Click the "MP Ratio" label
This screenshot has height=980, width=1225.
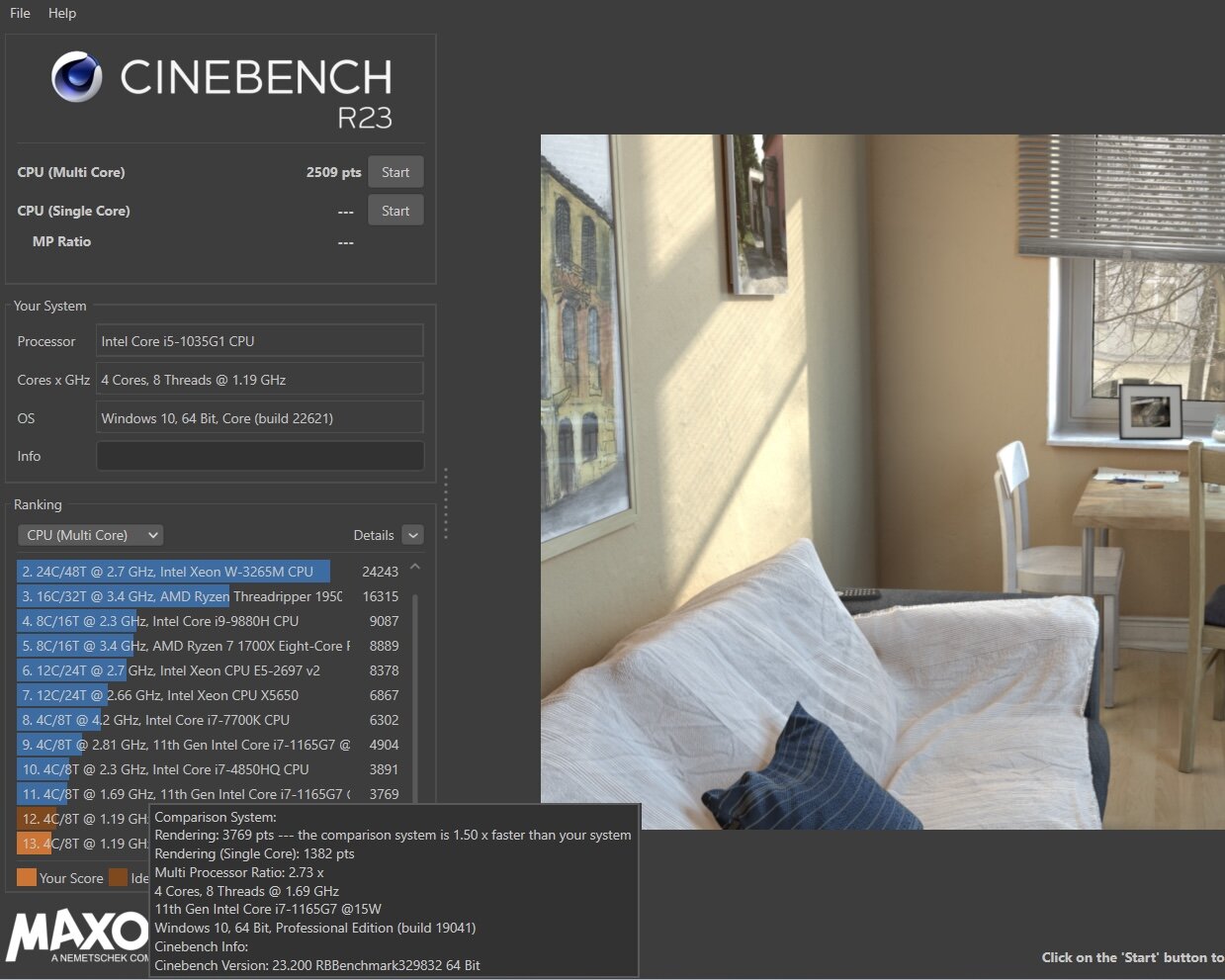coord(61,241)
